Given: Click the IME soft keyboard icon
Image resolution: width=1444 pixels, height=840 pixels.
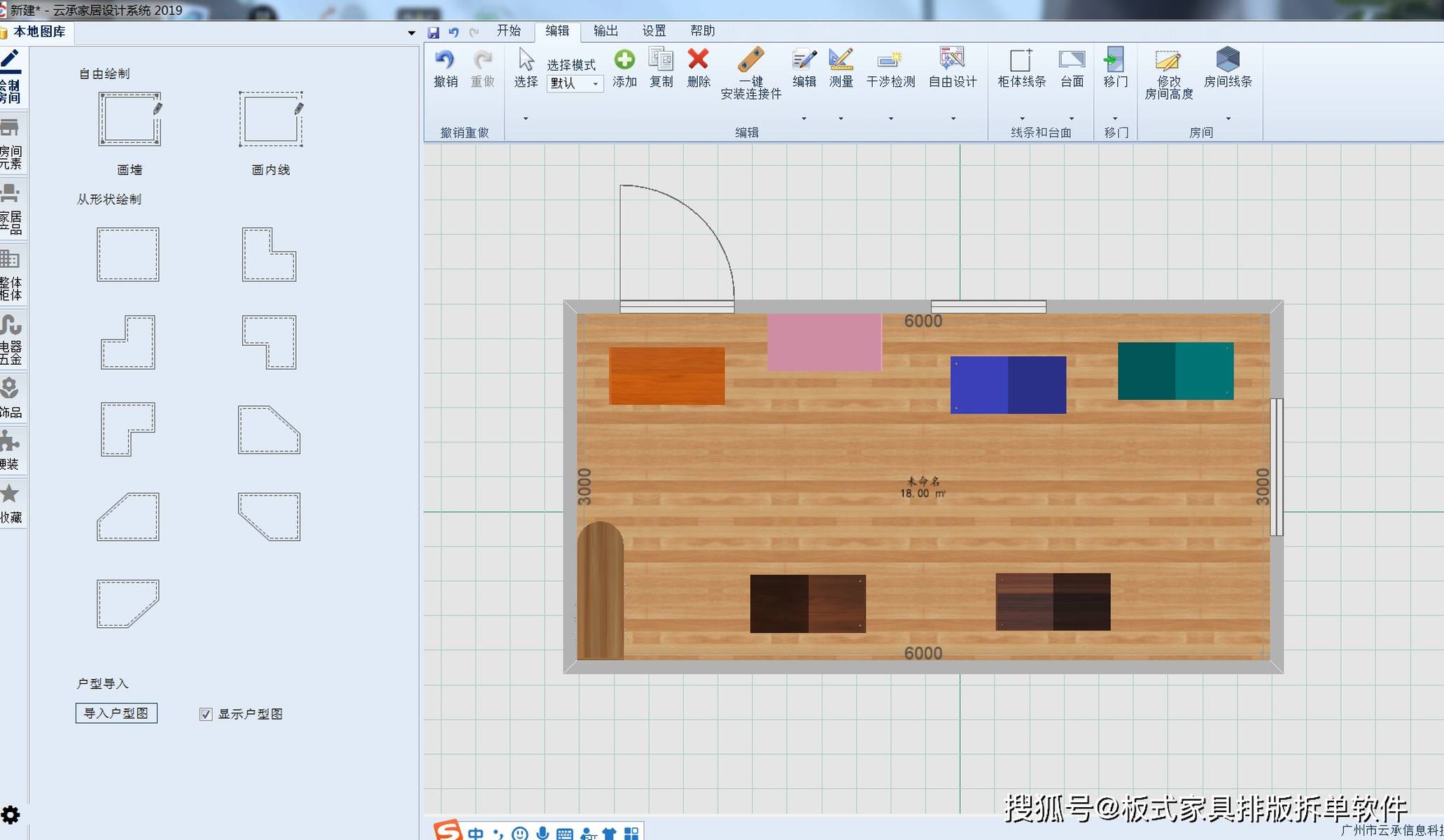Looking at the screenshot, I should [x=565, y=834].
